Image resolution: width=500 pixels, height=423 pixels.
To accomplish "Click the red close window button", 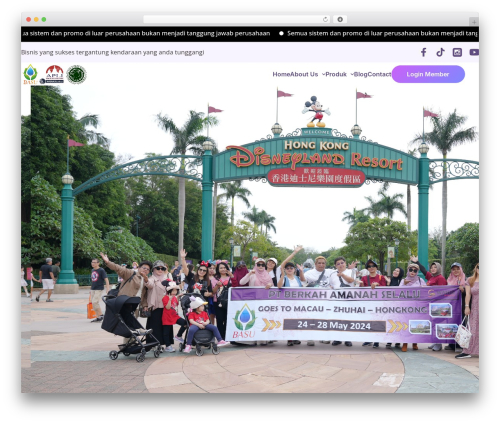I will coord(29,19).
